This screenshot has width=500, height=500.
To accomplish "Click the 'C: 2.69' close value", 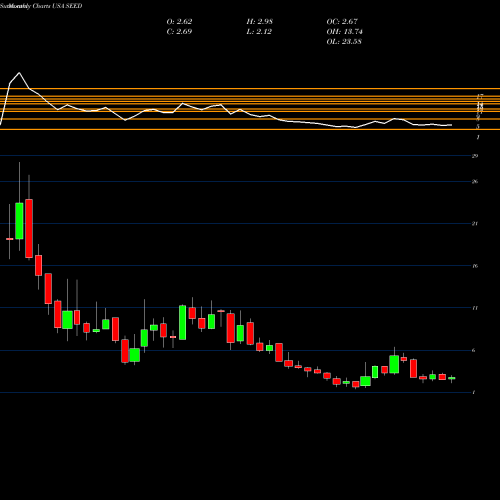I will (x=179, y=31).
